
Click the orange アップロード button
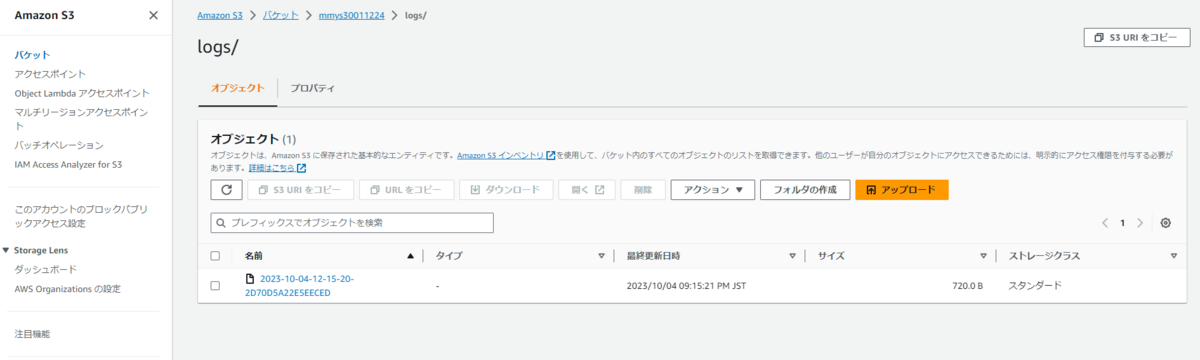point(902,189)
